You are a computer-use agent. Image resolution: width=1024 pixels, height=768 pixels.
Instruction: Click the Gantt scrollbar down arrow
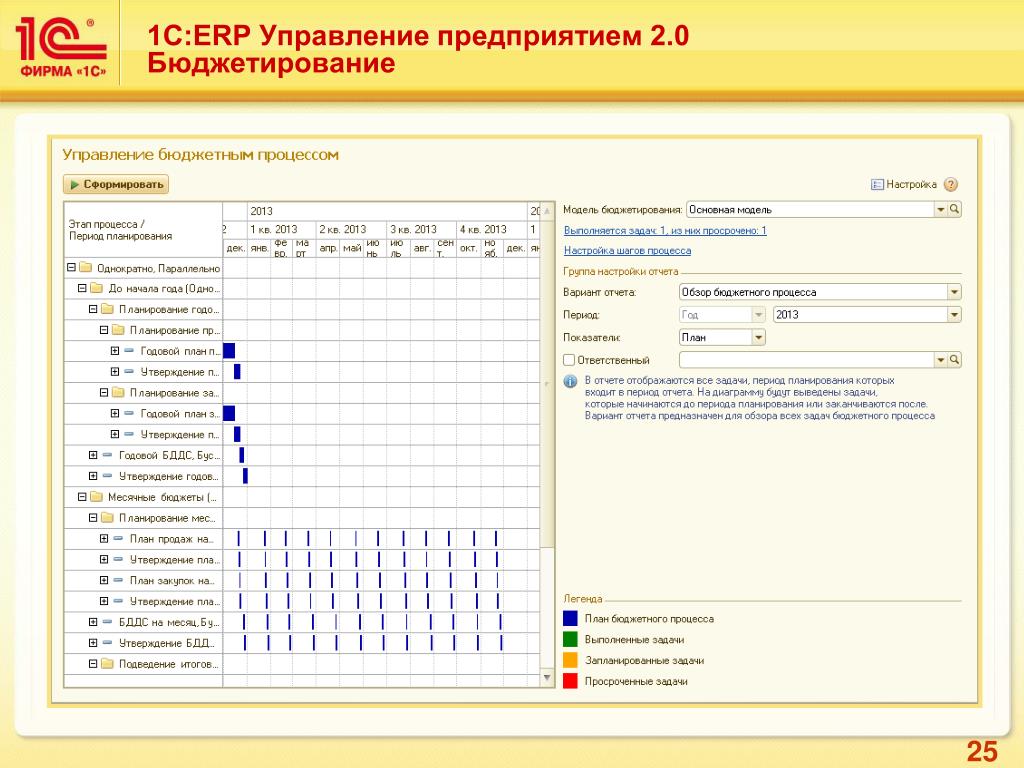(547, 678)
